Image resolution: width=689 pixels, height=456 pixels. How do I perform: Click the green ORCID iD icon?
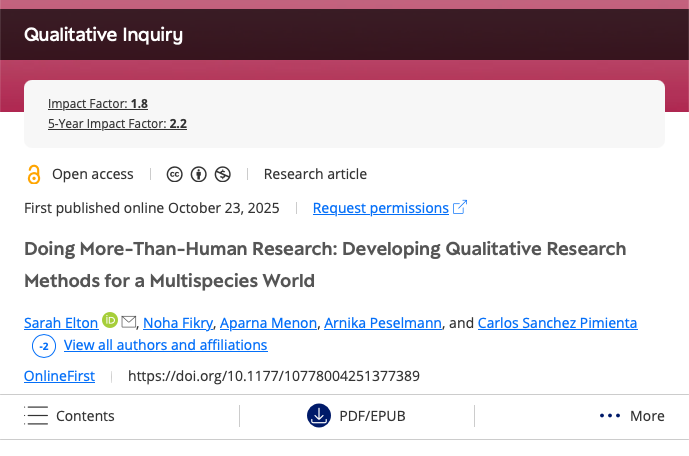(110, 320)
